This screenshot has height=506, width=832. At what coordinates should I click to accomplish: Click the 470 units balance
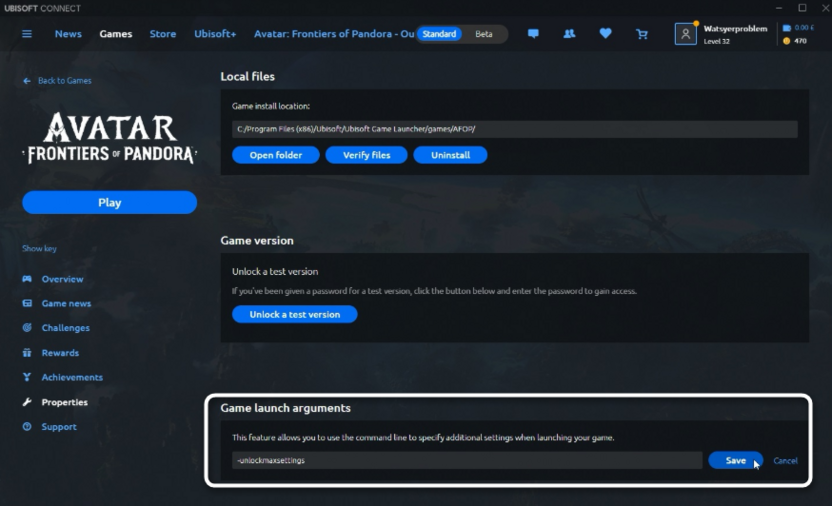coord(800,41)
